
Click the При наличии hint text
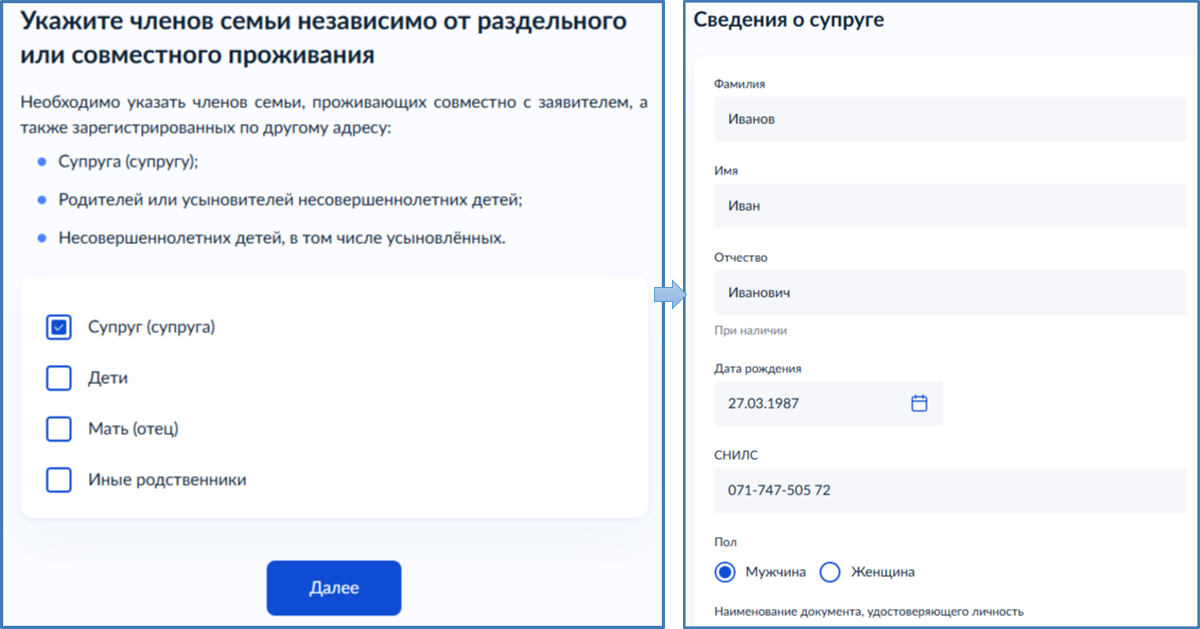751,330
